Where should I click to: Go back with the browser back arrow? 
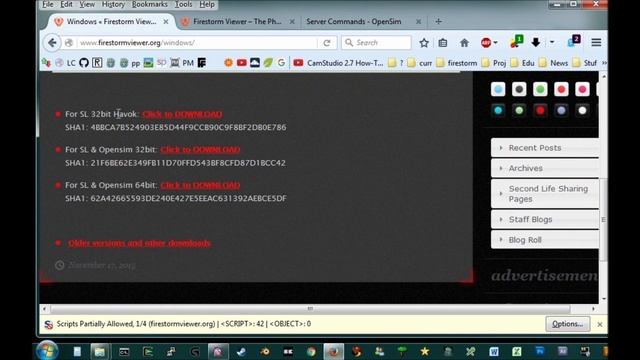tap(52, 42)
